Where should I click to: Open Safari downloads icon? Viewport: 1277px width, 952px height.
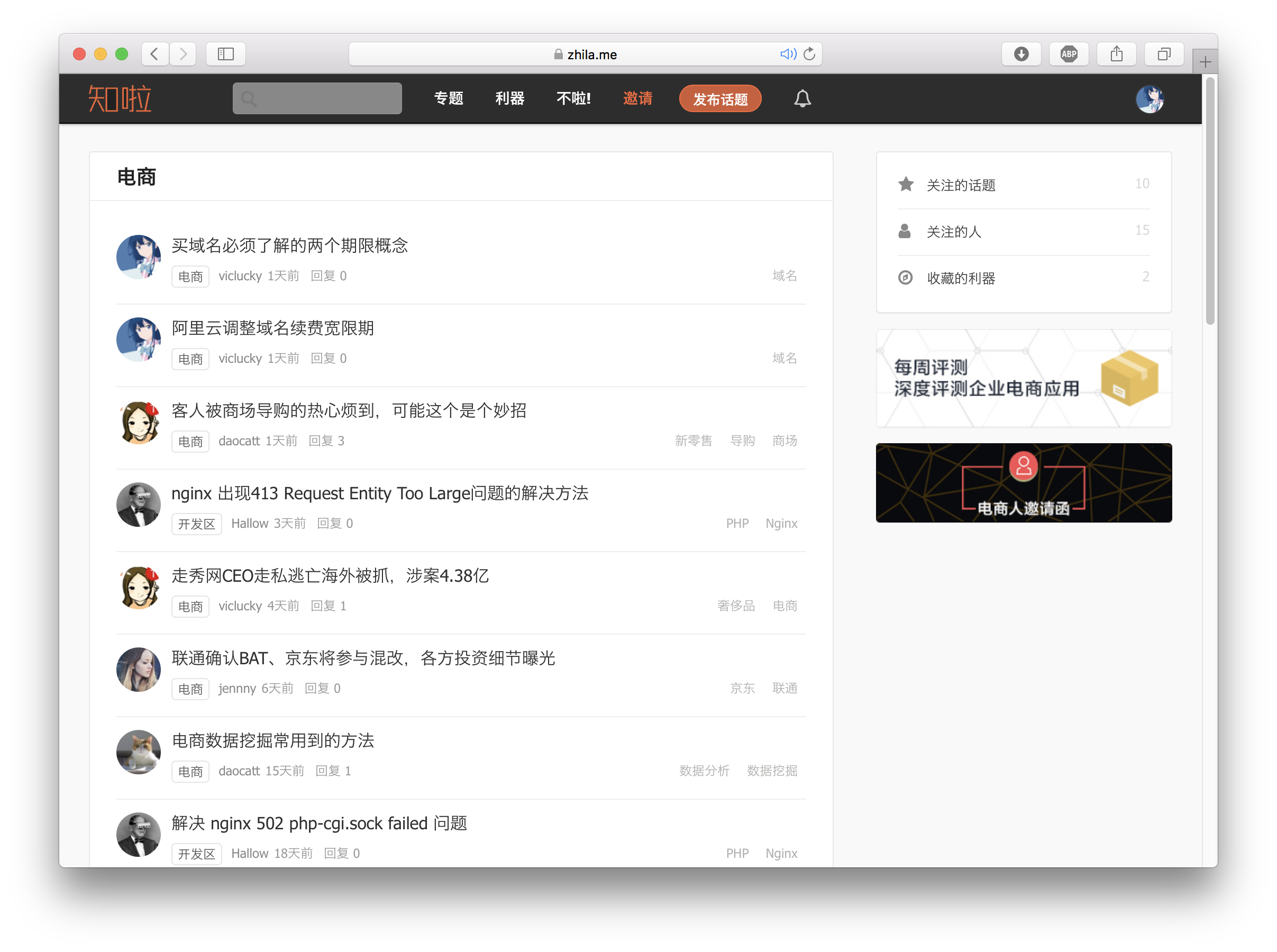(1020, 54)
